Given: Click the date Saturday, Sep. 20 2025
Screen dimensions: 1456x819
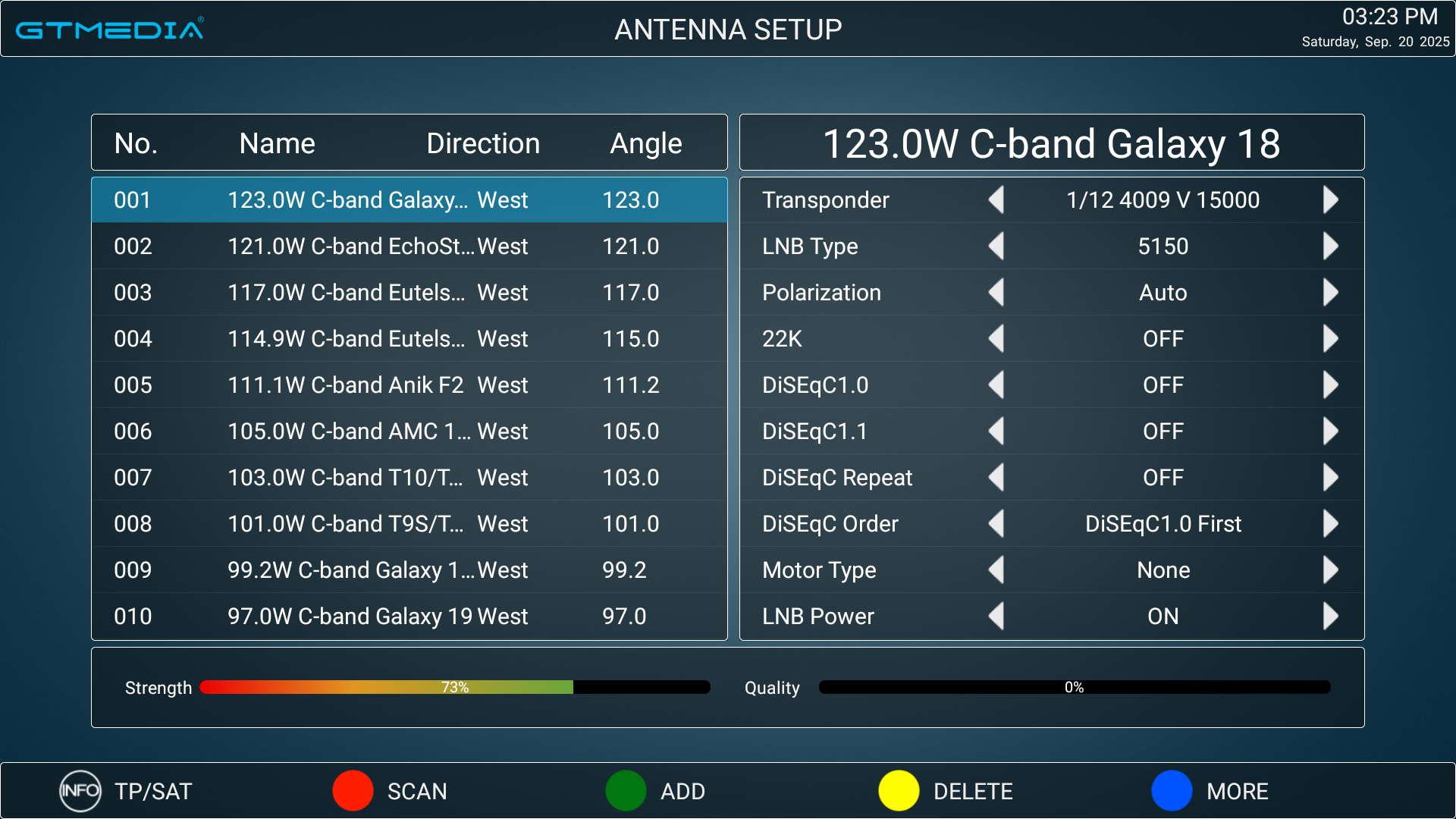Looking at the screenshot, I should [x=1375, y=42].
